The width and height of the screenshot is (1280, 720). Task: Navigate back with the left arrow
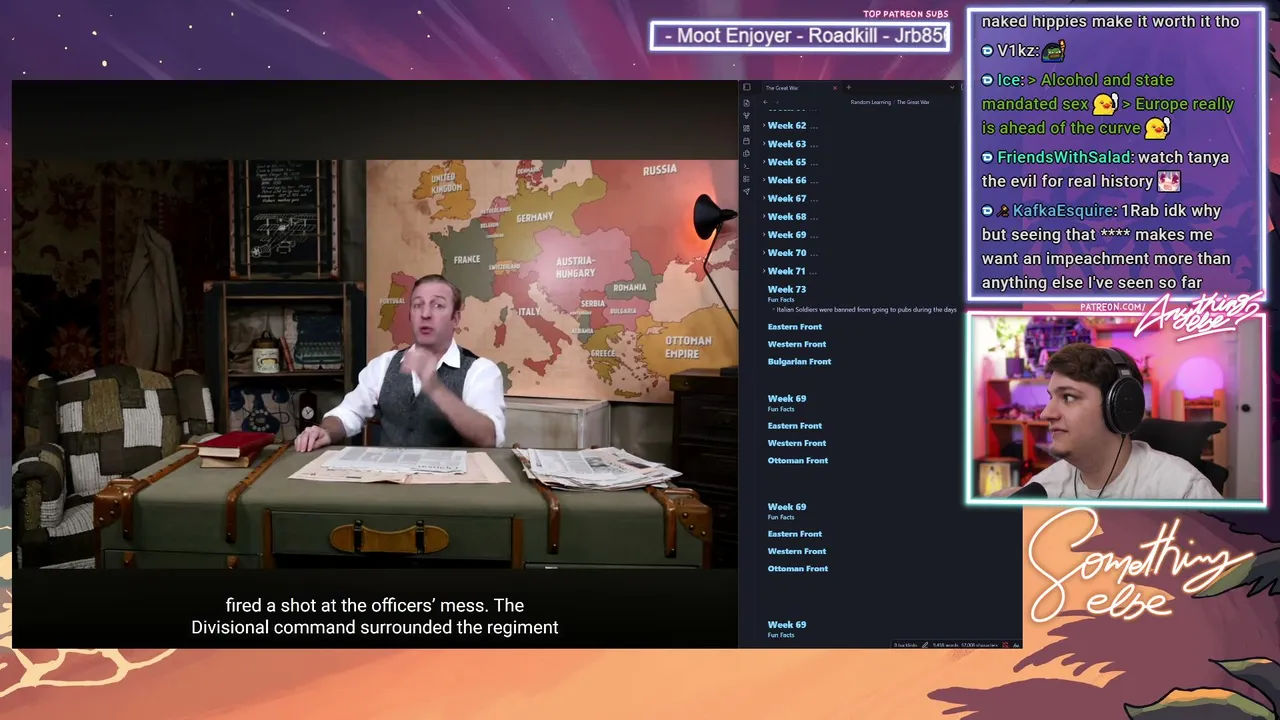[x=765, y=102]
